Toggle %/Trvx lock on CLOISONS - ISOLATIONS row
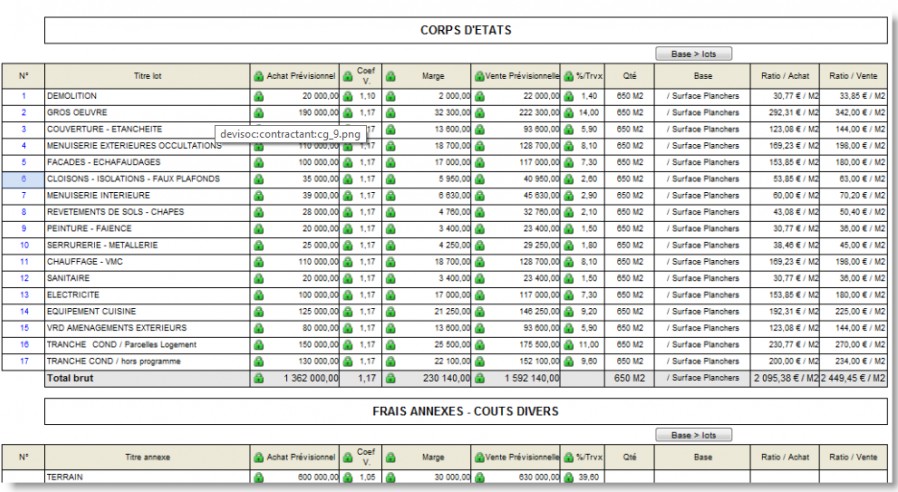The image size is (898, 492). 569,180
